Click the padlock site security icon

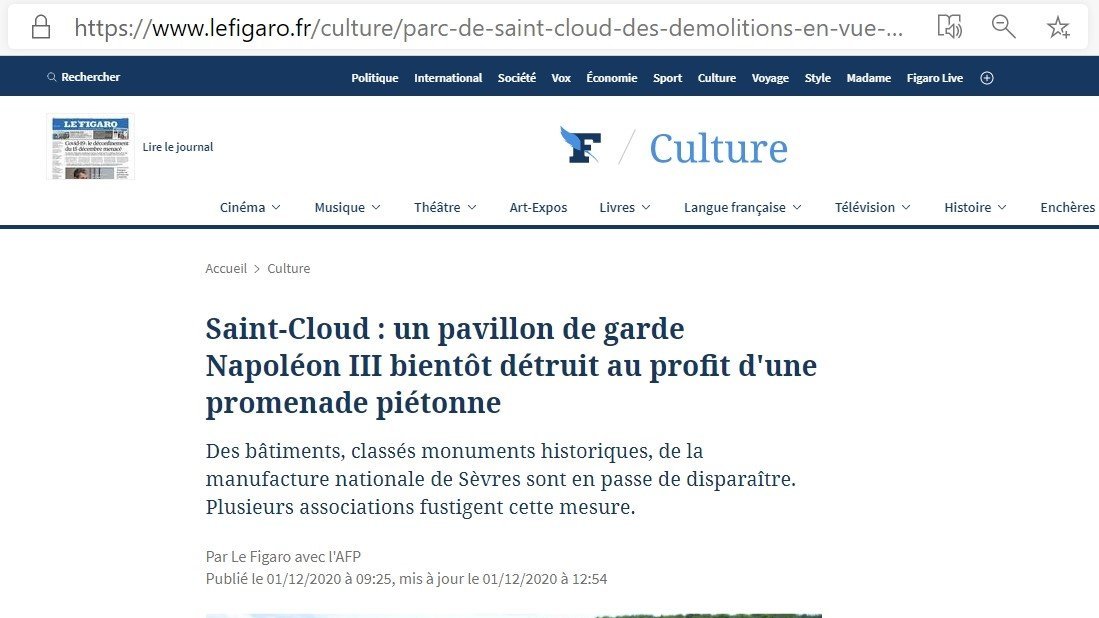coord(41,27)
